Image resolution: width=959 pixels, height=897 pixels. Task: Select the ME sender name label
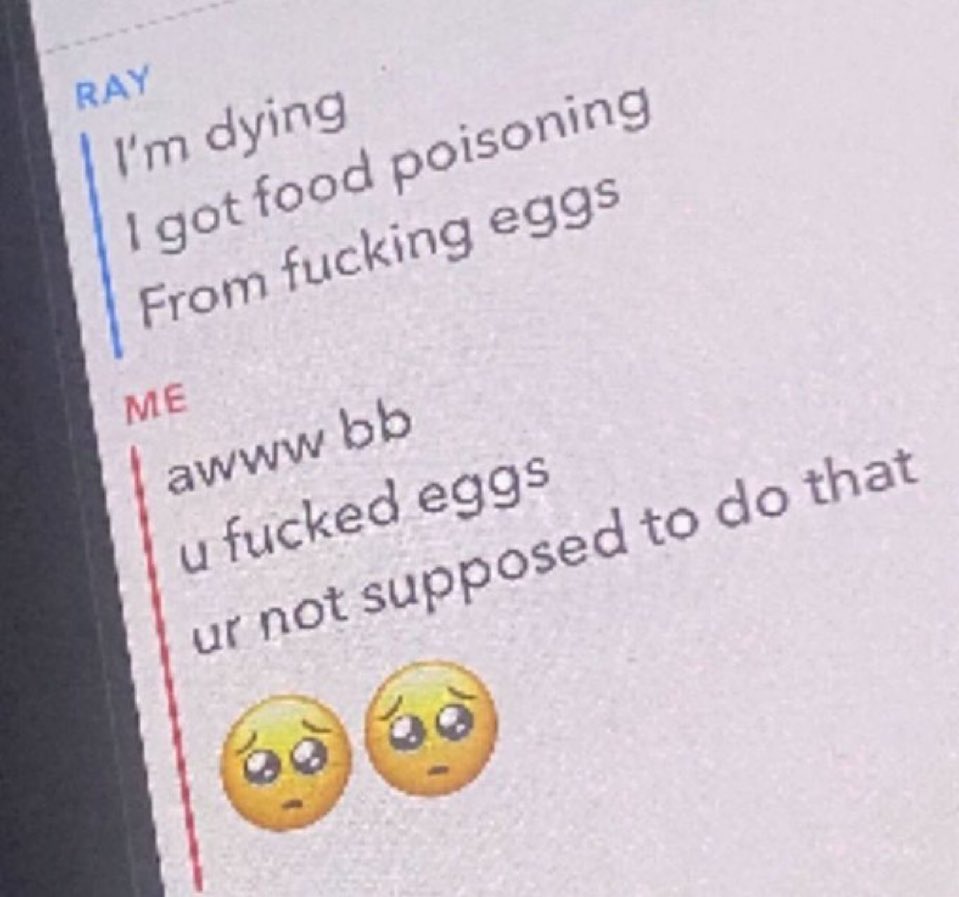click(x=154, y=405)
